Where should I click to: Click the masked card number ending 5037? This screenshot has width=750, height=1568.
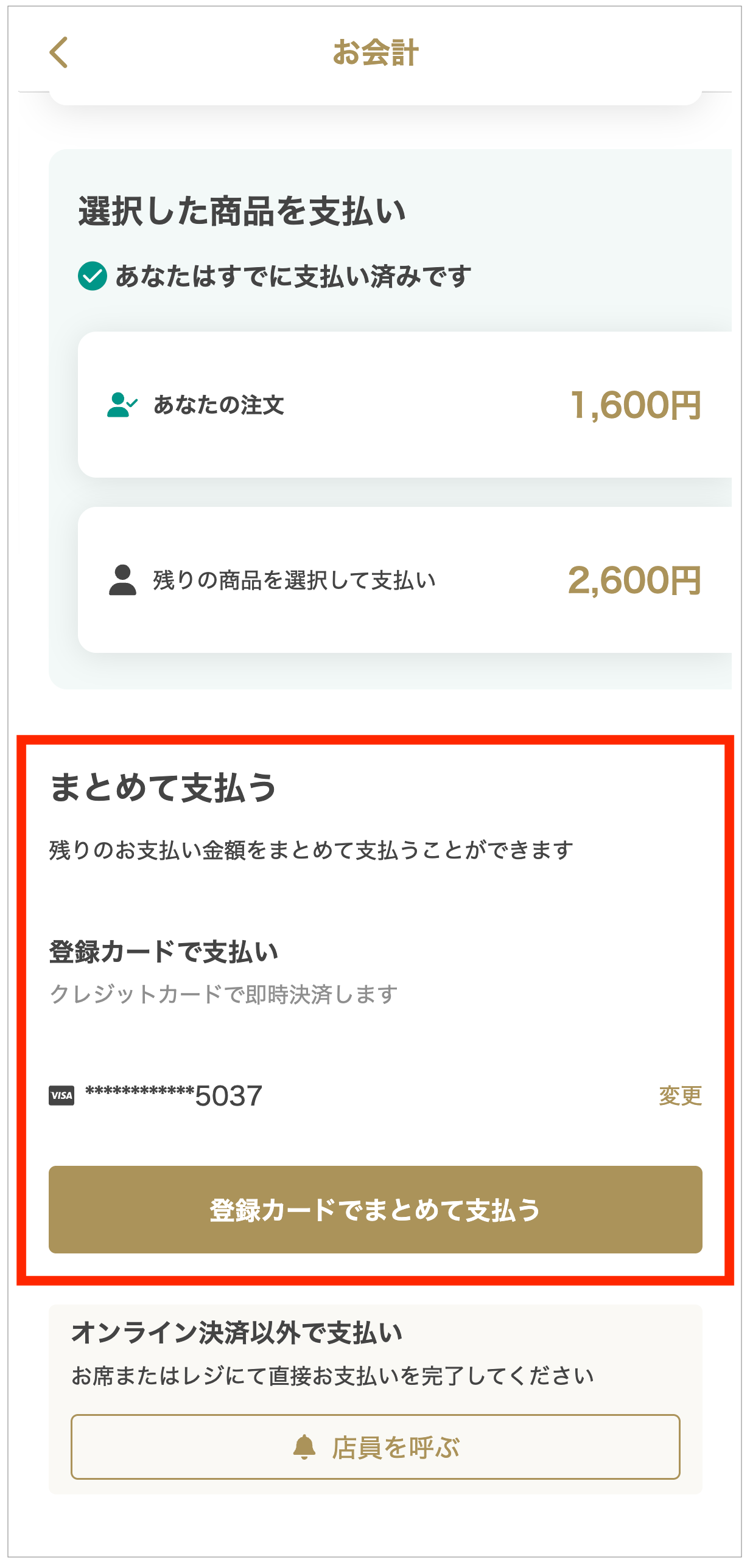[174, 1096]
